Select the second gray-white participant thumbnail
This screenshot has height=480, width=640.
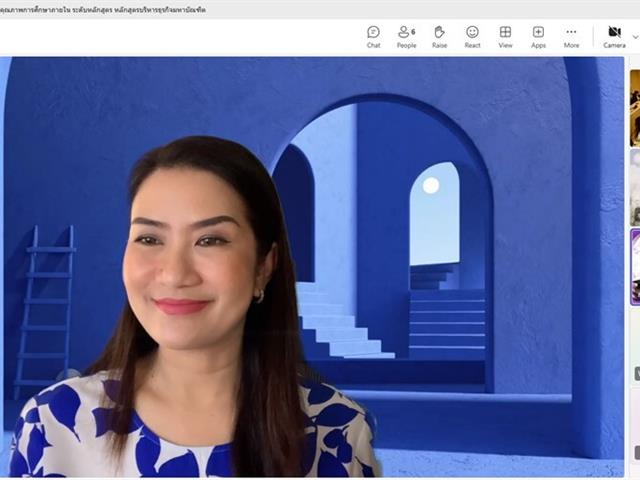coord(635,187)
